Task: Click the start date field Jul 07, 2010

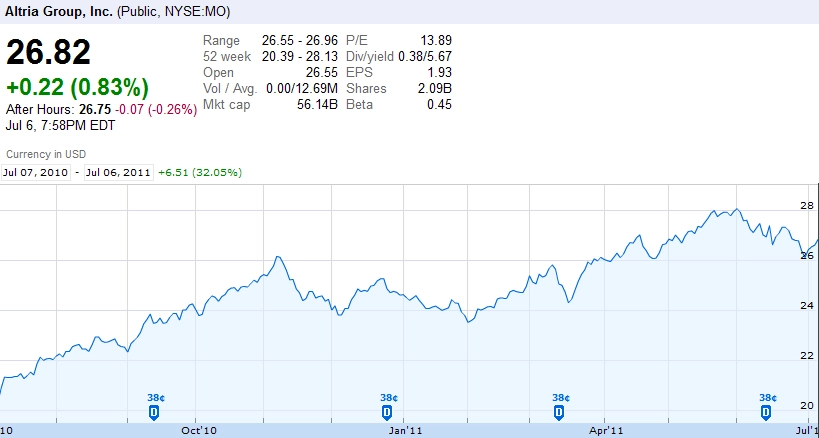Action: pyautogui.click(x=36, y=172)
